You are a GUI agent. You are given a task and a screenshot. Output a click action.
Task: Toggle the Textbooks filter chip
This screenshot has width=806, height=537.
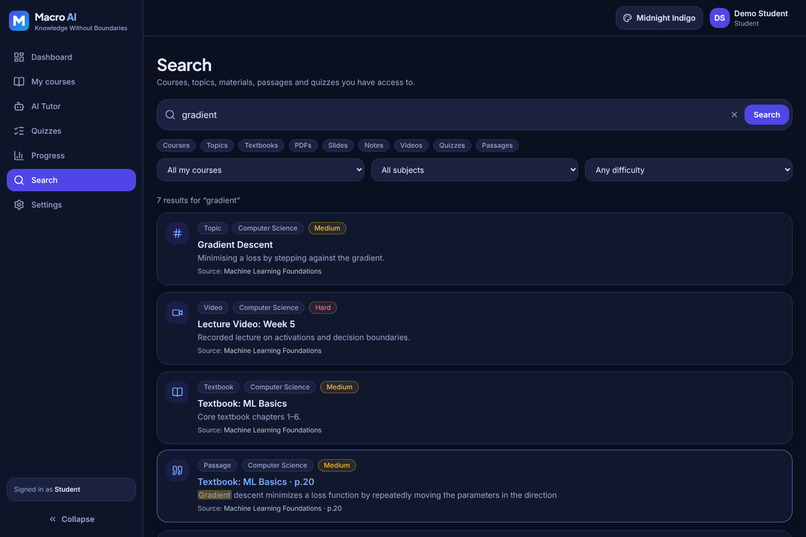[261, 145]
